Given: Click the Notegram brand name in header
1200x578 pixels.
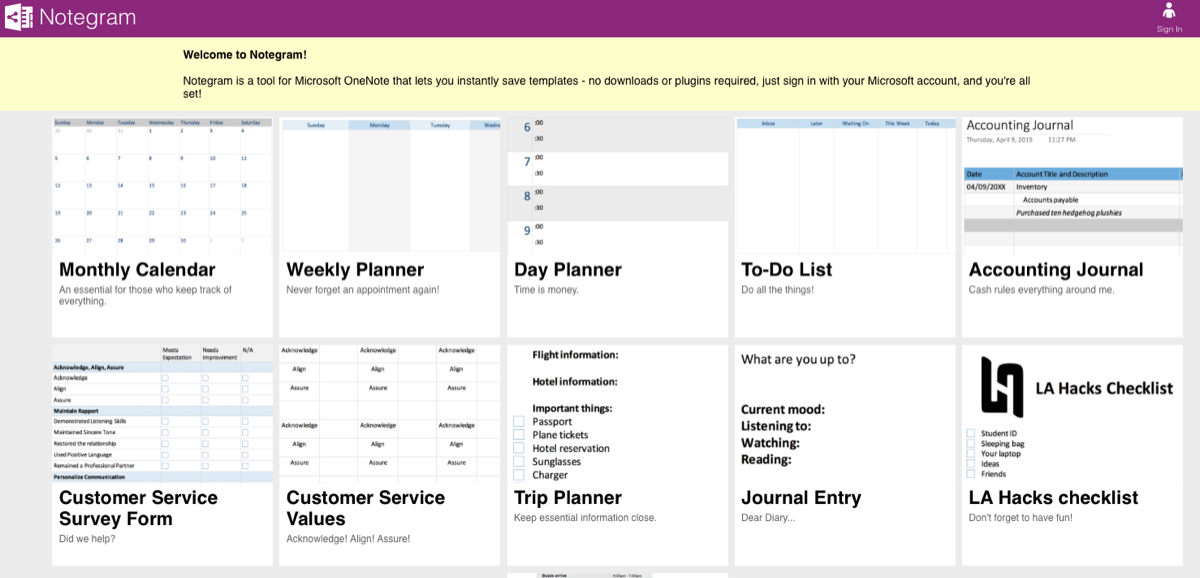Looking at the screenshot, I should [87, 18].
